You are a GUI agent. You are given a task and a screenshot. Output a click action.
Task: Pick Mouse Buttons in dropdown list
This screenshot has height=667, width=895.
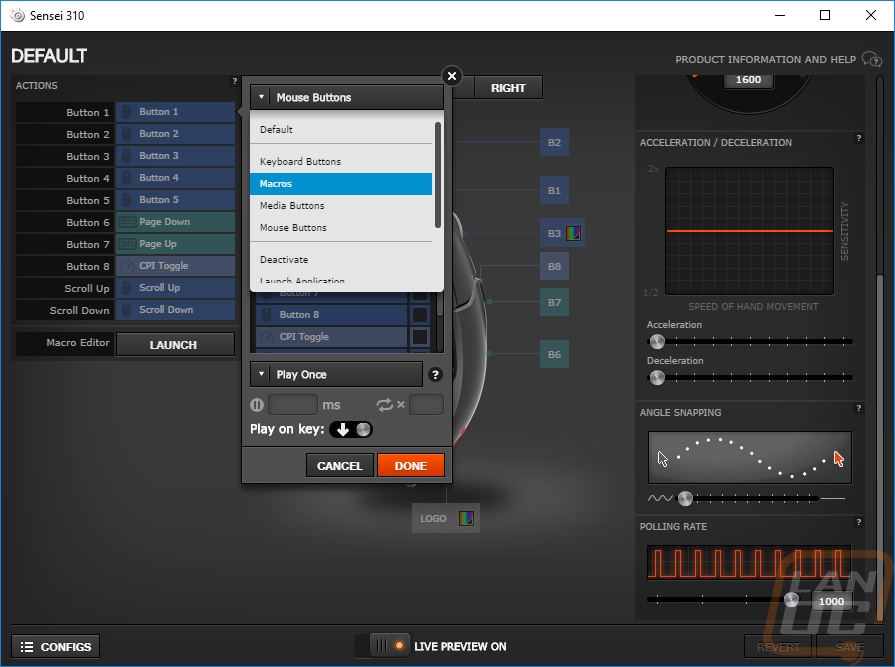341,228
